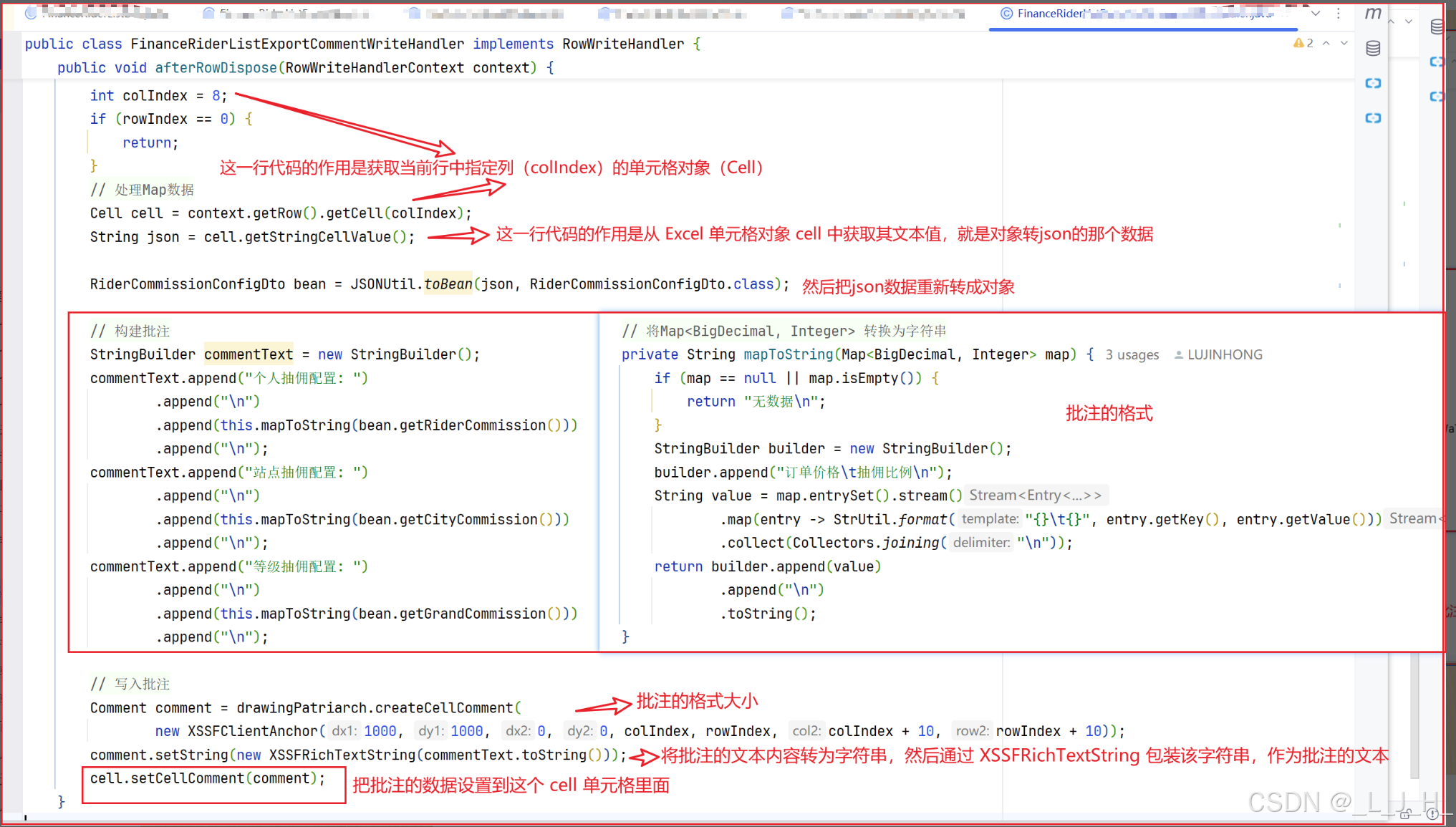The height and width of the screenshot is (827, 1456).
Task: Open the Database tool window icon below Maven
Action: (1373, 48)
